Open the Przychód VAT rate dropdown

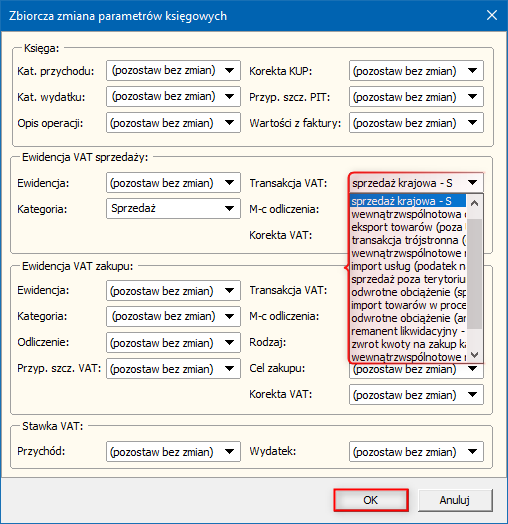click(173, 451)
